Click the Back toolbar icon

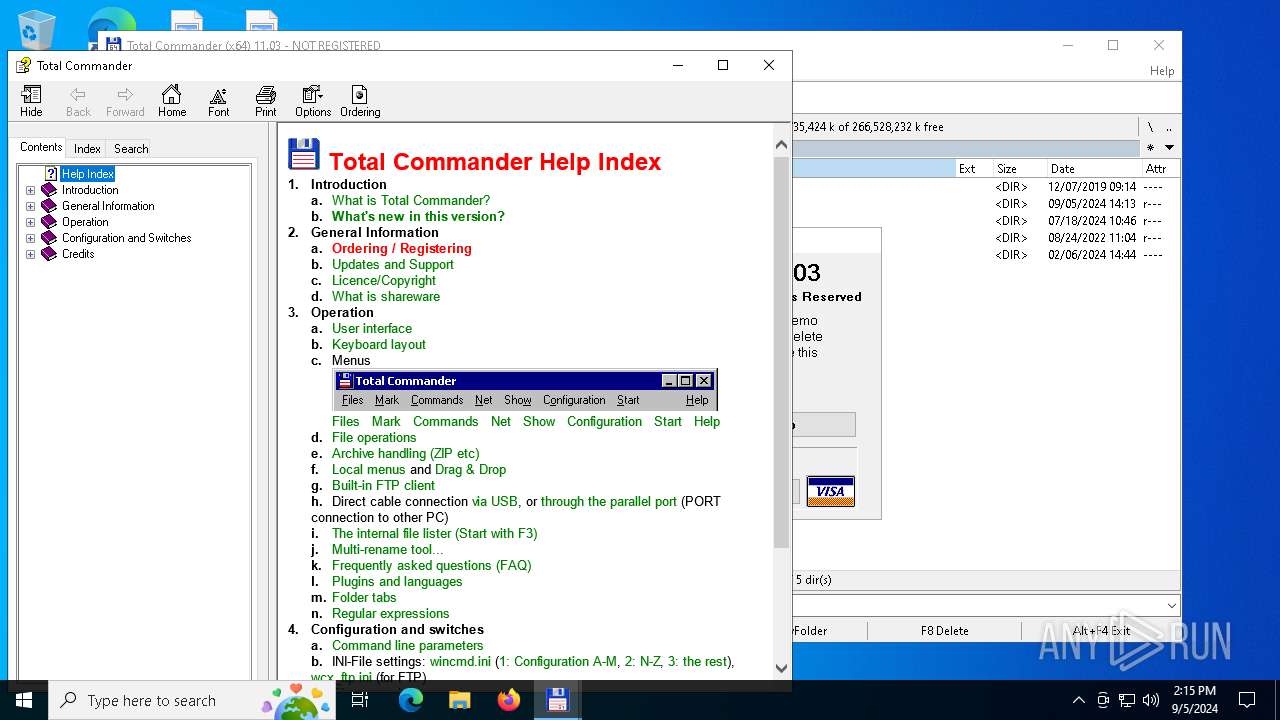coord(78,101)
